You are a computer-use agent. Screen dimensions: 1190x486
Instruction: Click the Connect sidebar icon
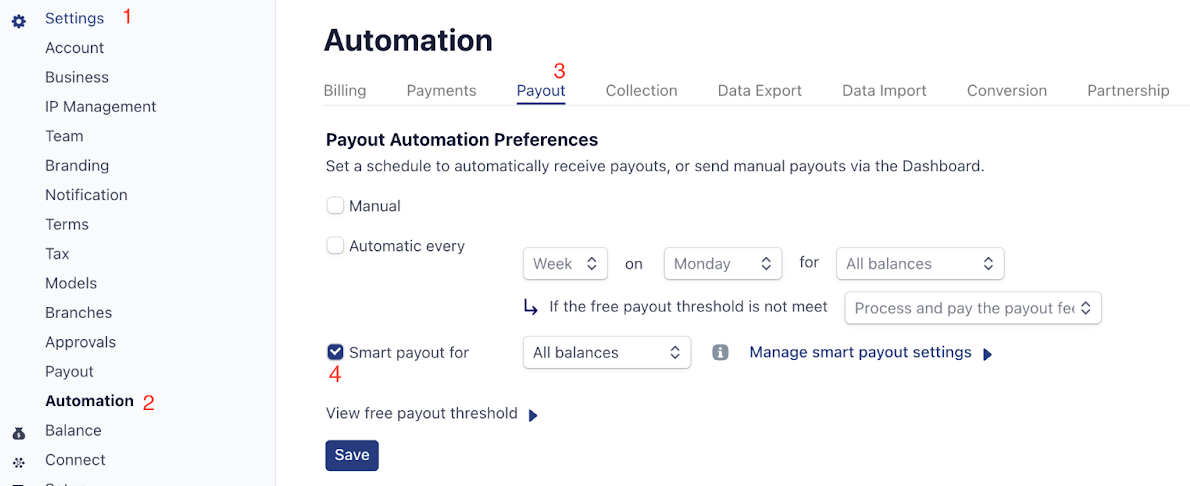click(19, 462)
